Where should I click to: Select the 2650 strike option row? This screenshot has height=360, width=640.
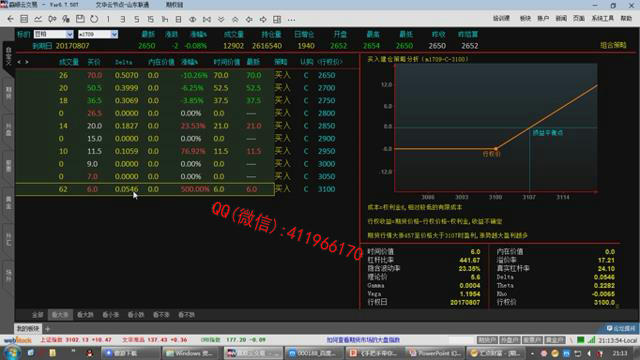pos(145,76)
